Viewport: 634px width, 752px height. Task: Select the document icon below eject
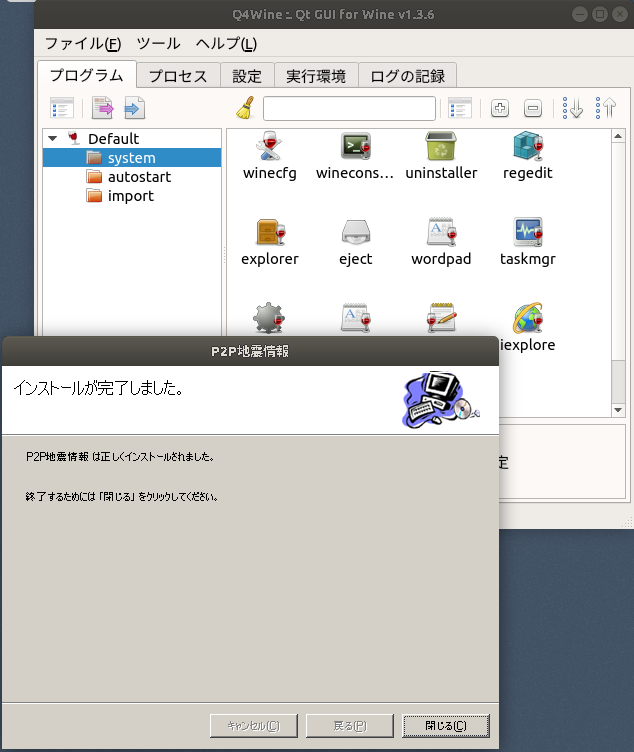[356, 317]
